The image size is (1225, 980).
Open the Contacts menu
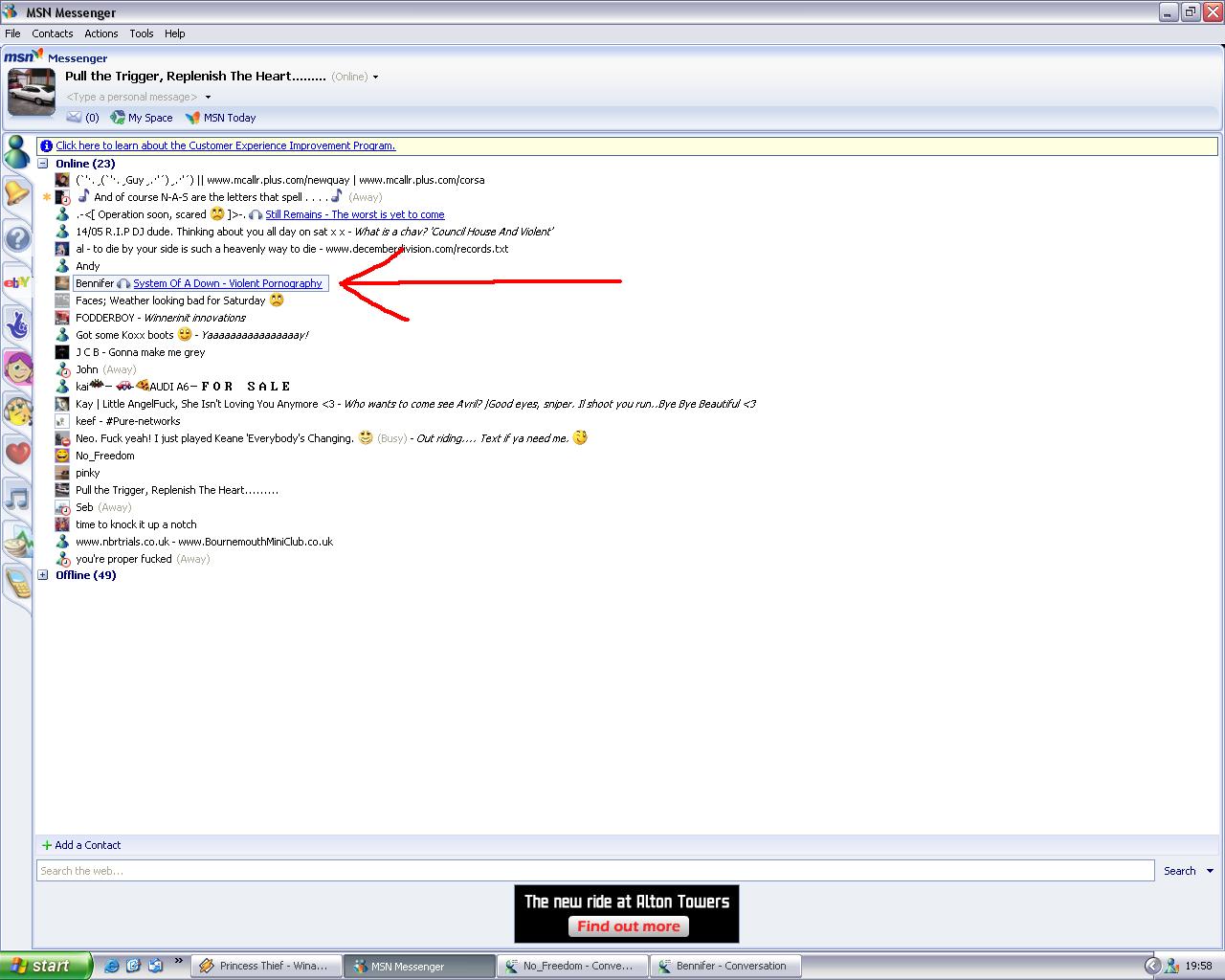tap(53, 33)
